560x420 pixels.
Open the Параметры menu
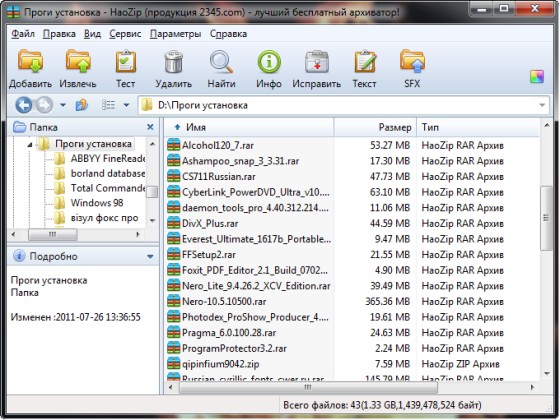[x=175, y=34]
